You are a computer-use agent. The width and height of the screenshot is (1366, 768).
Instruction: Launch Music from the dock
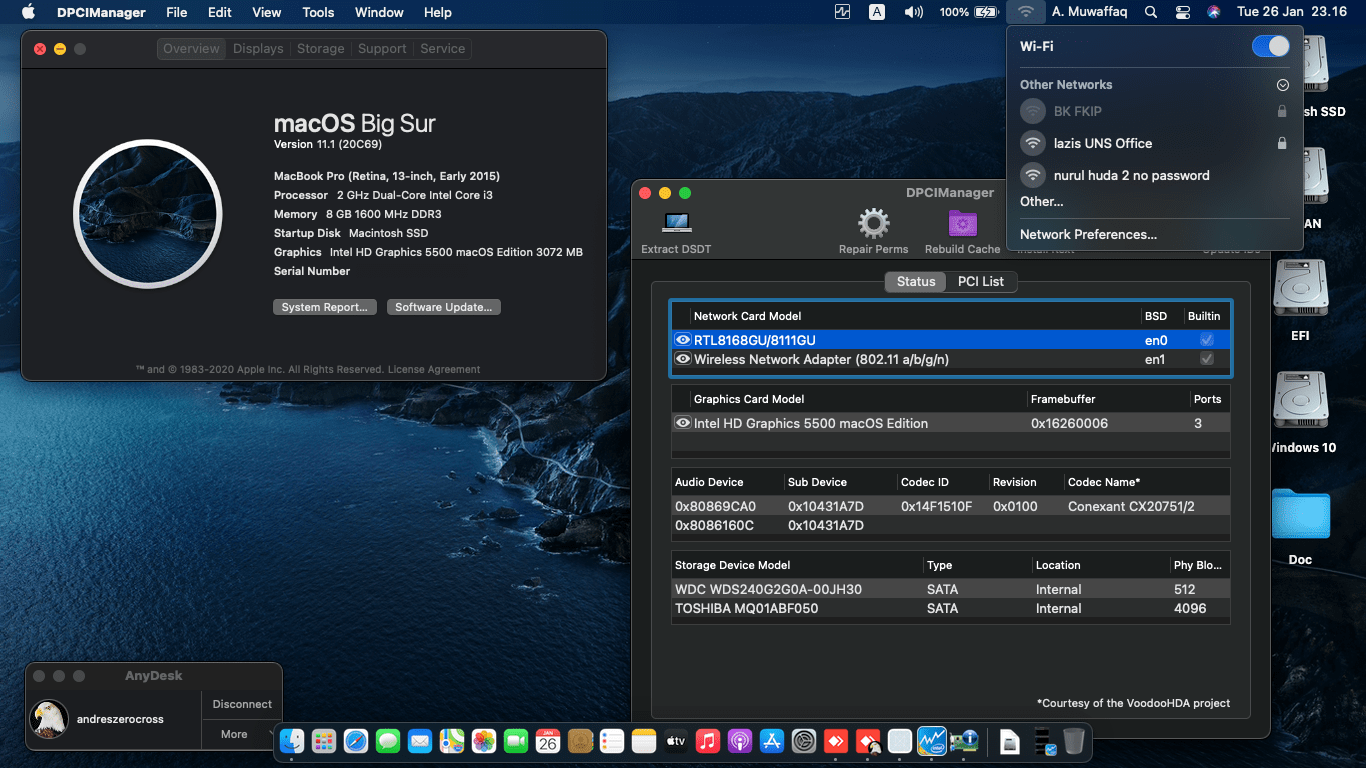click(x=708, y=741)
